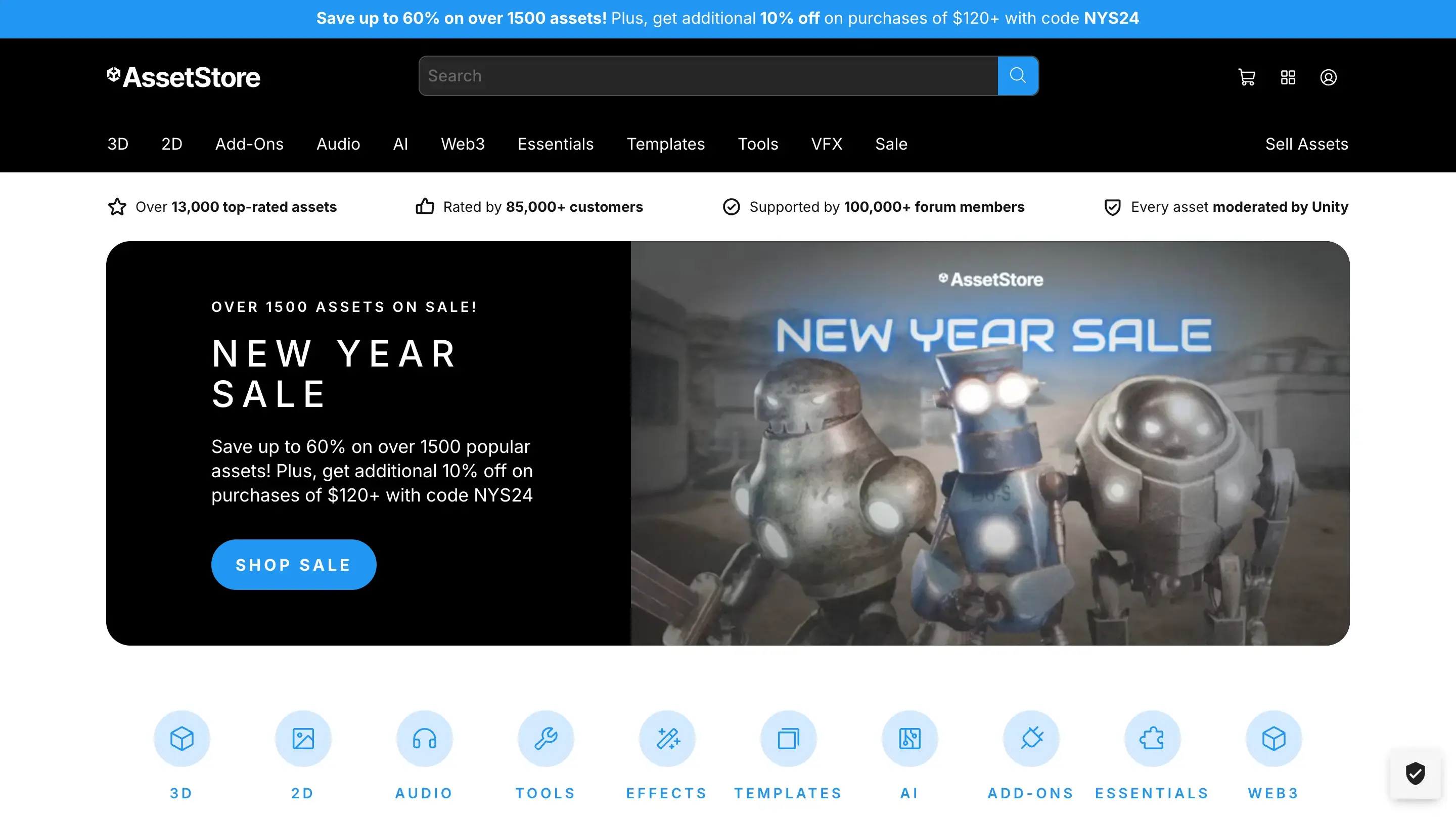The width and height of the screenshot is (1456, 819).
Task: Select the Audio headphones category icon
Action: 425,738
